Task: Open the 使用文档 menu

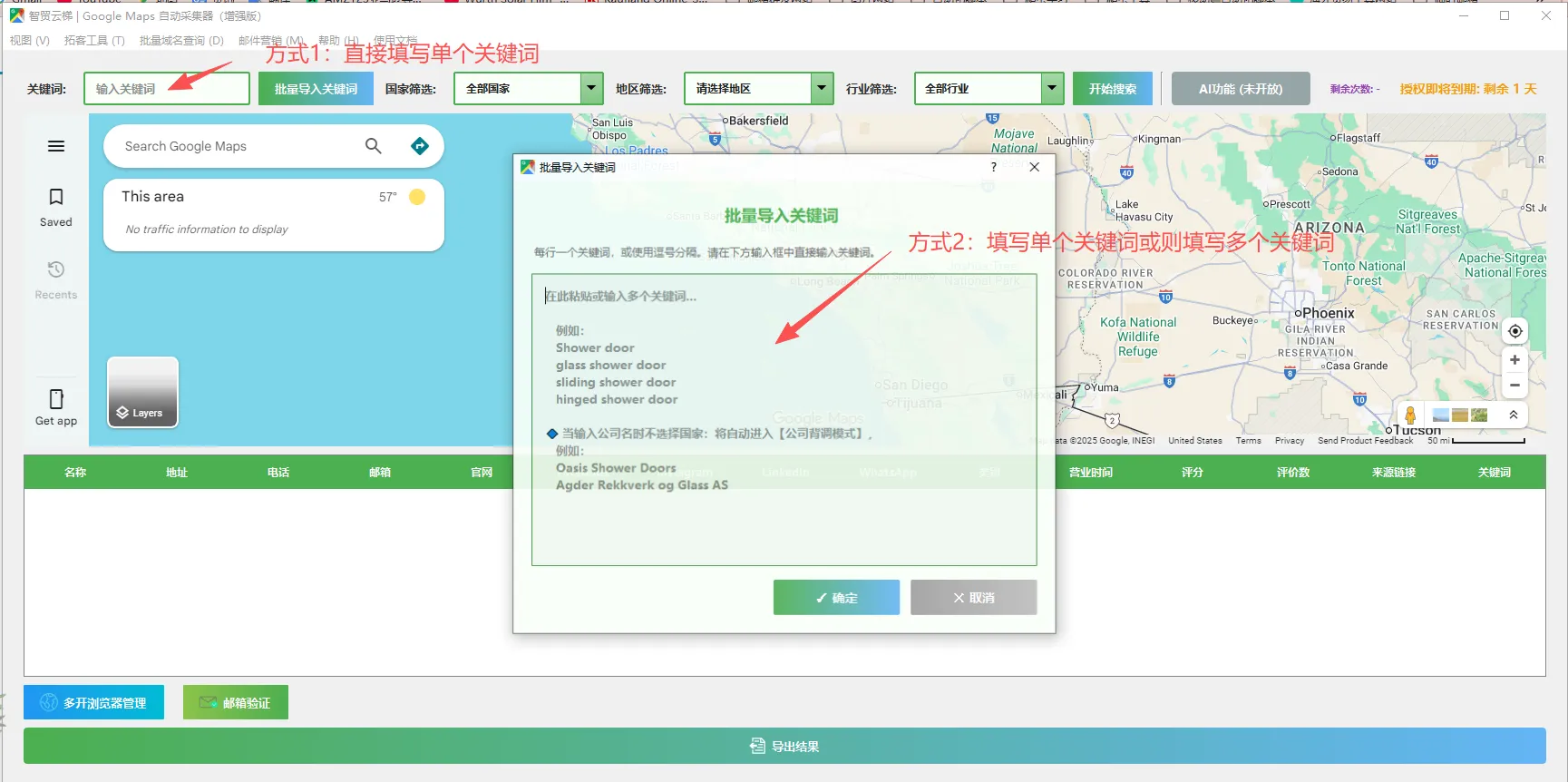Action: tap(395, 41)
